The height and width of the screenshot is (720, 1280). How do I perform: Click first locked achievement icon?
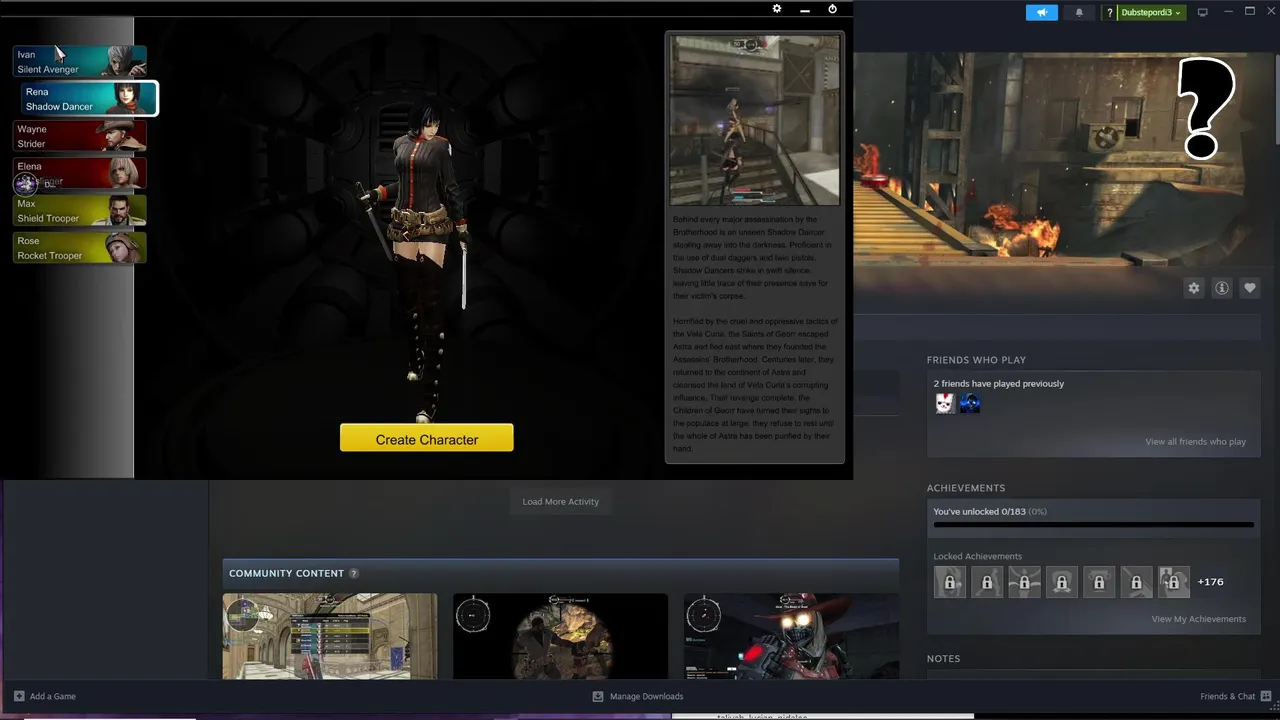tap(950, 582)
